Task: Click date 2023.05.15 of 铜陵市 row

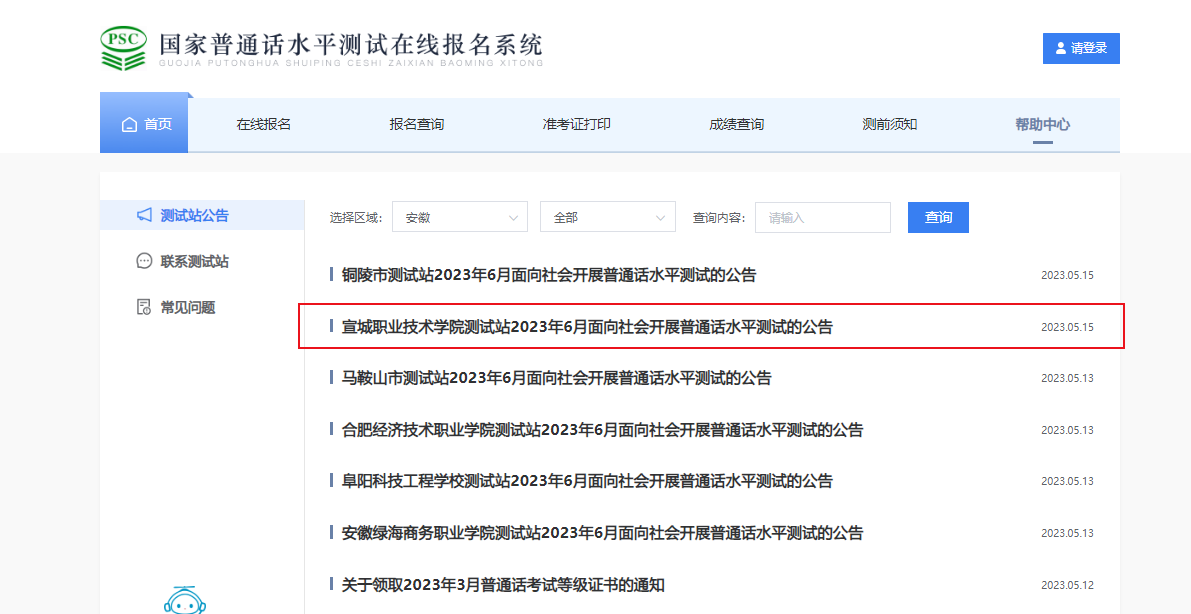Action: coord(1067,275)
